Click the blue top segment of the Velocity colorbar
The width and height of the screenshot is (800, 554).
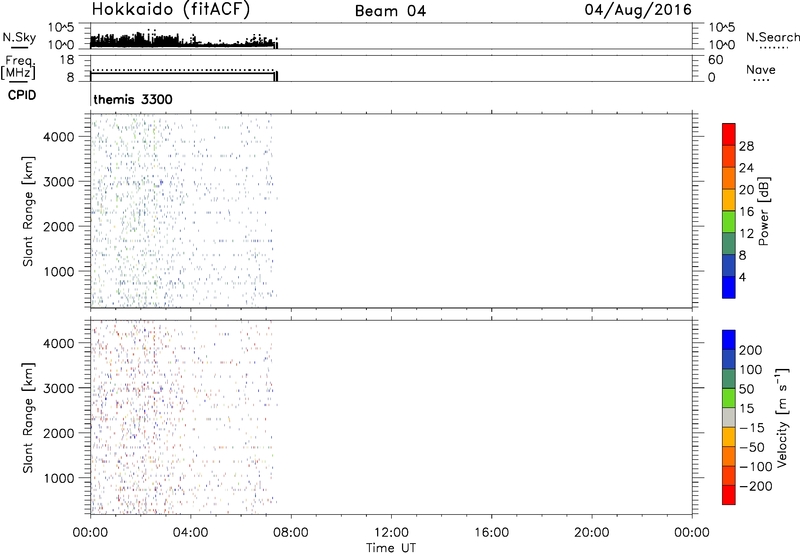tap(729, 340)
